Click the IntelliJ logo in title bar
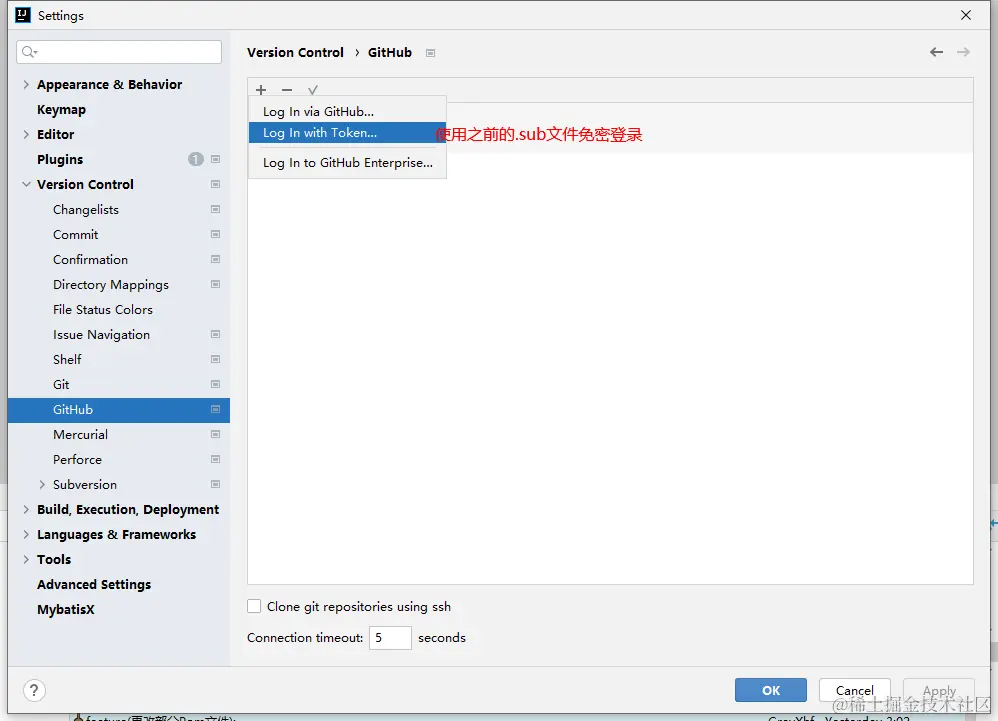This screenshot has width=998, height=721. 23,15
